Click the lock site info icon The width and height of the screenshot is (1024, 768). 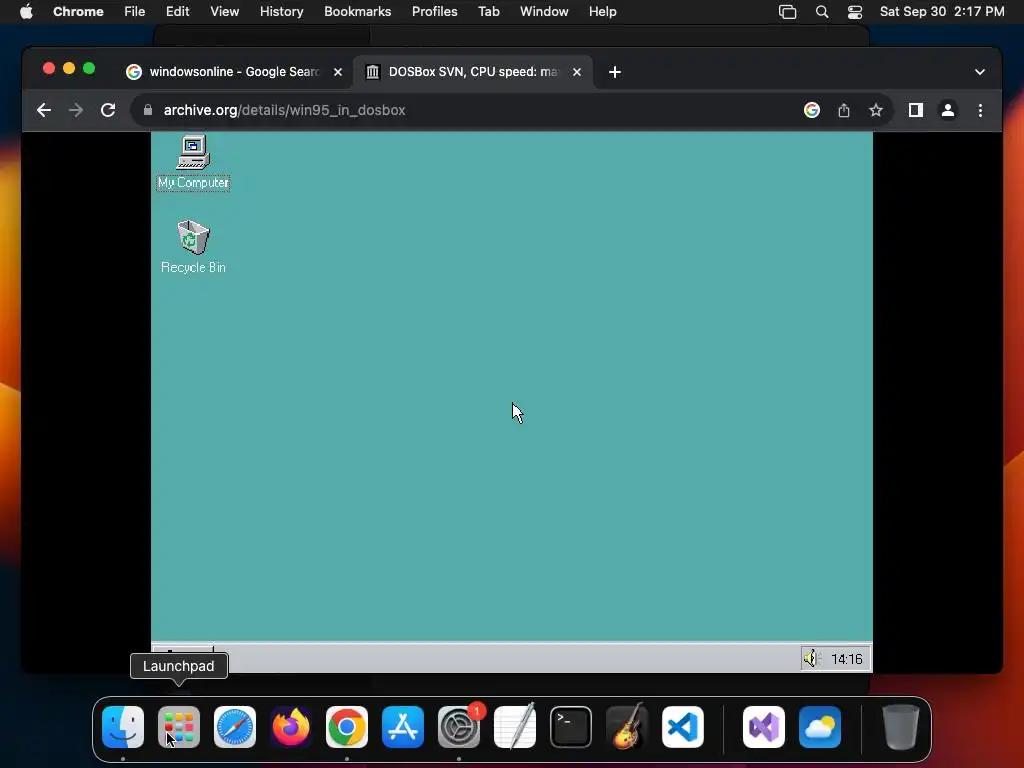[x=148, y=110]
